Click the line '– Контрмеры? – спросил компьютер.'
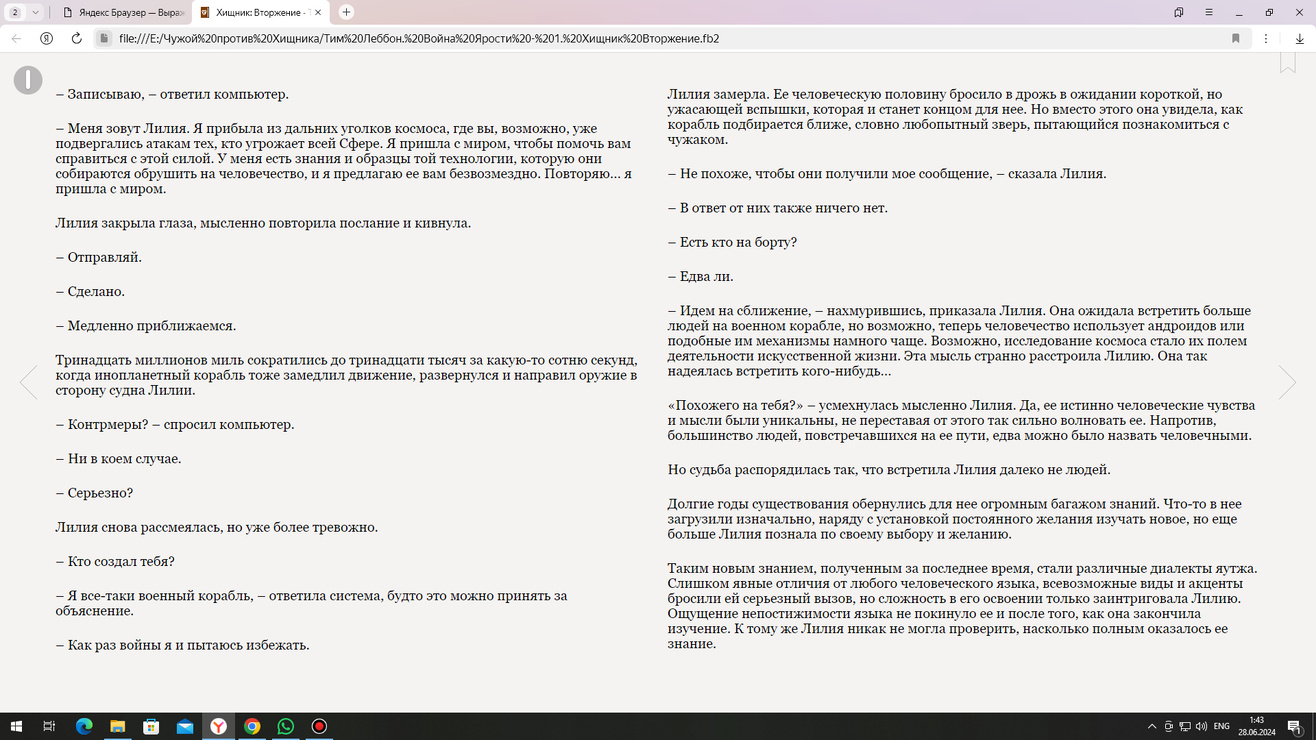 tap(175, 424)
